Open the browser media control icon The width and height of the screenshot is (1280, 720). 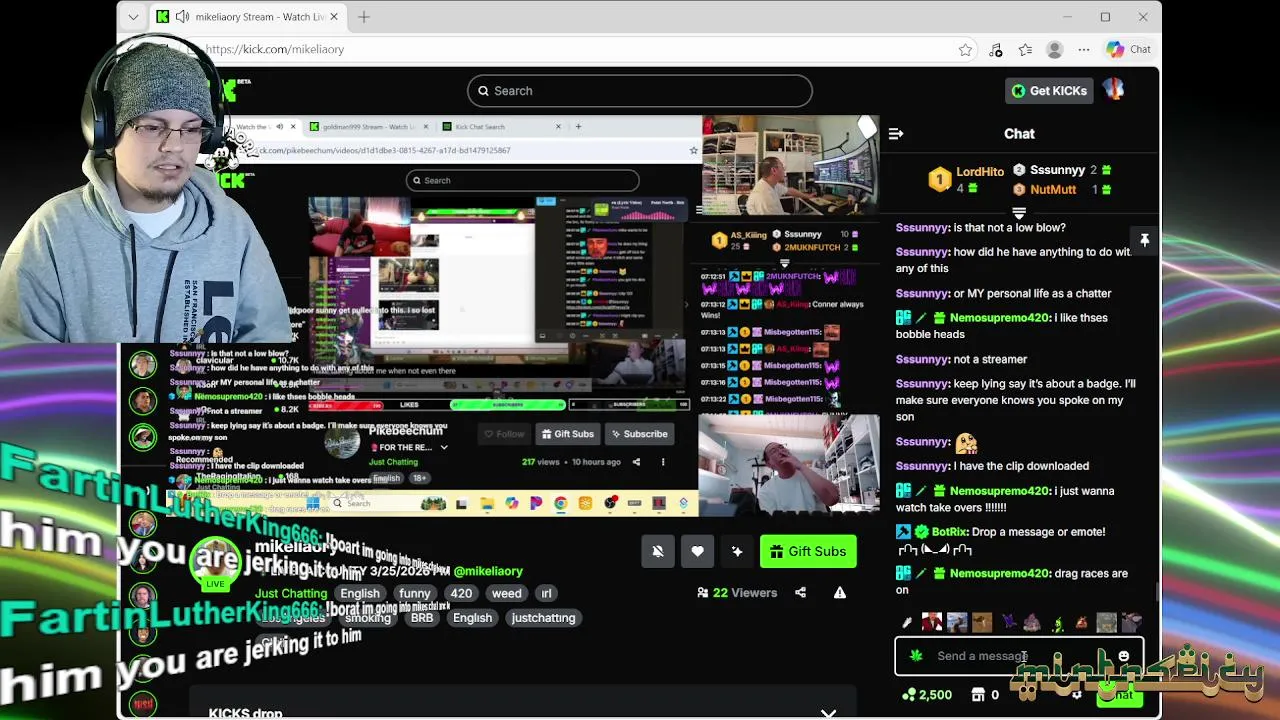tap(995, 50)
